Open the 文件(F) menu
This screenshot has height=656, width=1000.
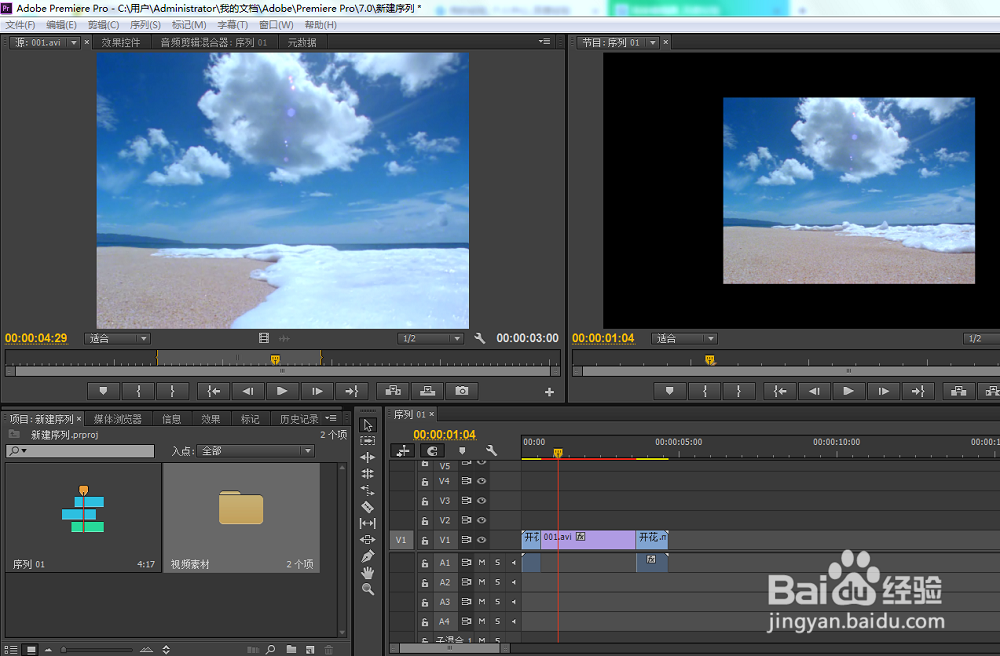pyautogui.click(x=20, y=25)
